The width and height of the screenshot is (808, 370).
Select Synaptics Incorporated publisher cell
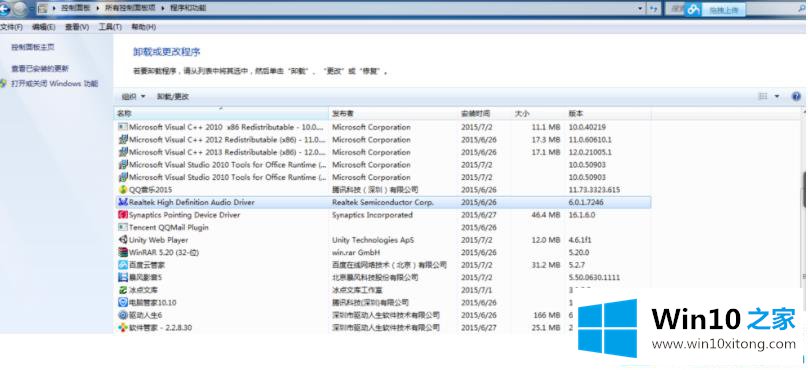click(x=372, y=215)
